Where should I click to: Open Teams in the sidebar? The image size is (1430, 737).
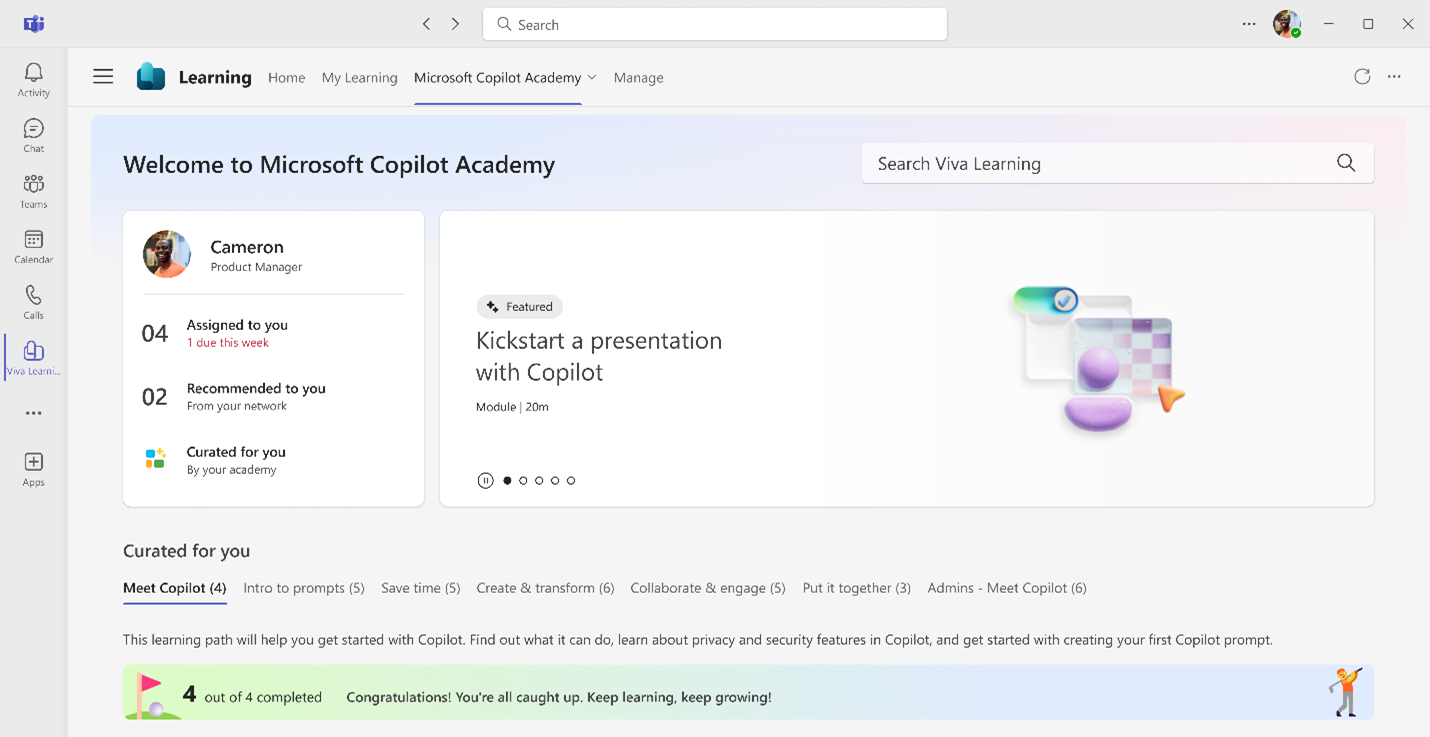(x=34, y=191)
